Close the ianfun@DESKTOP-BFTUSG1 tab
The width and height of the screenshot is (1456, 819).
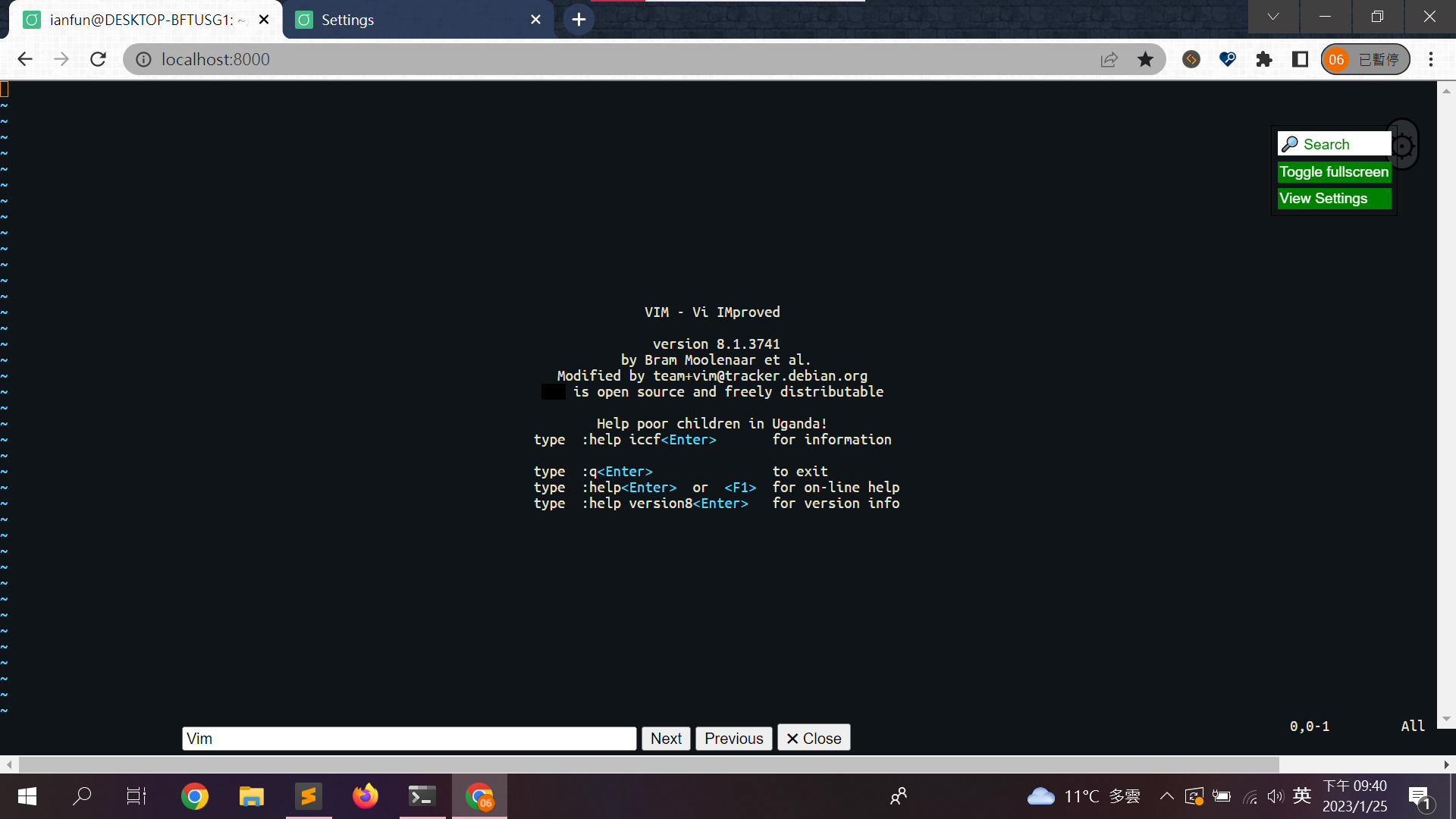click(x=264, y=20)
